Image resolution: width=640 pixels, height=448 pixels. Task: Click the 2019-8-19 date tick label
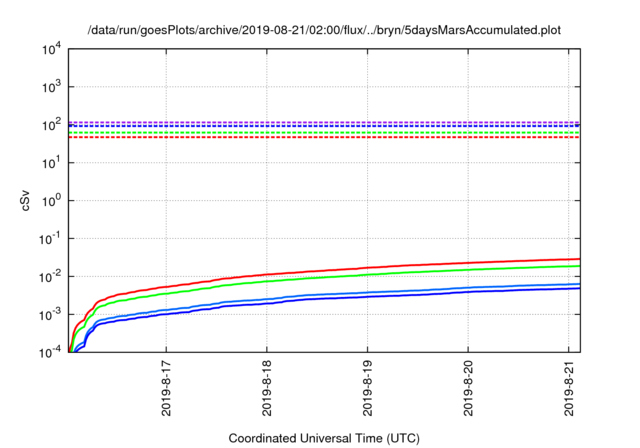(367, 388)
